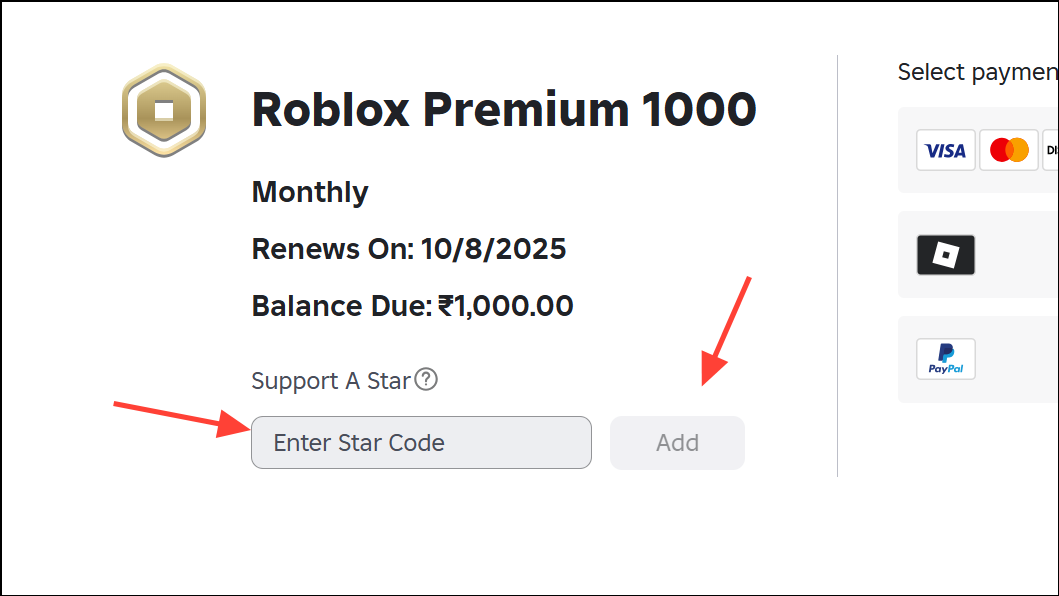This screenshot has height=596, width=1059.
Task: Click the PayPal logo icon
Action: [x=945, y=359]
